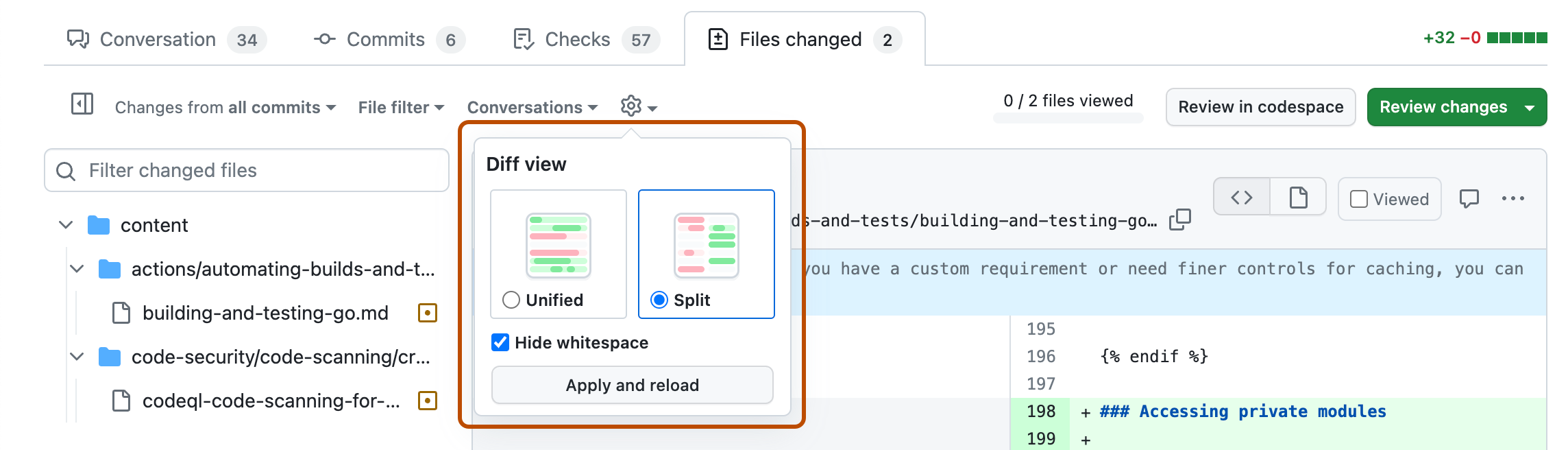Open the Changes from all commits dropdown
This screenshot has height=450, width=1568.
225,108
